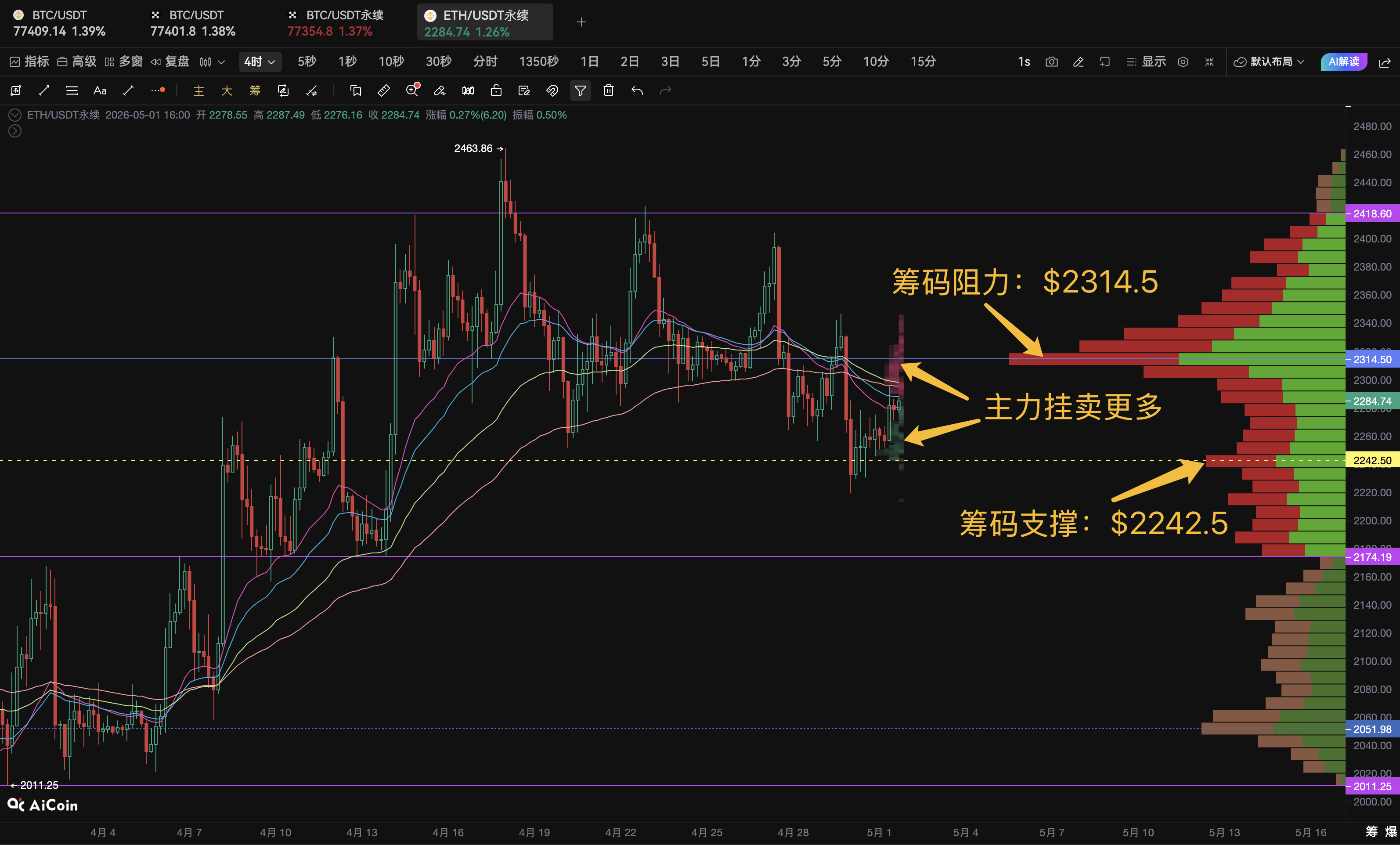
Task: Select the 分时 time-sharing view
Action: coord(485,61)
